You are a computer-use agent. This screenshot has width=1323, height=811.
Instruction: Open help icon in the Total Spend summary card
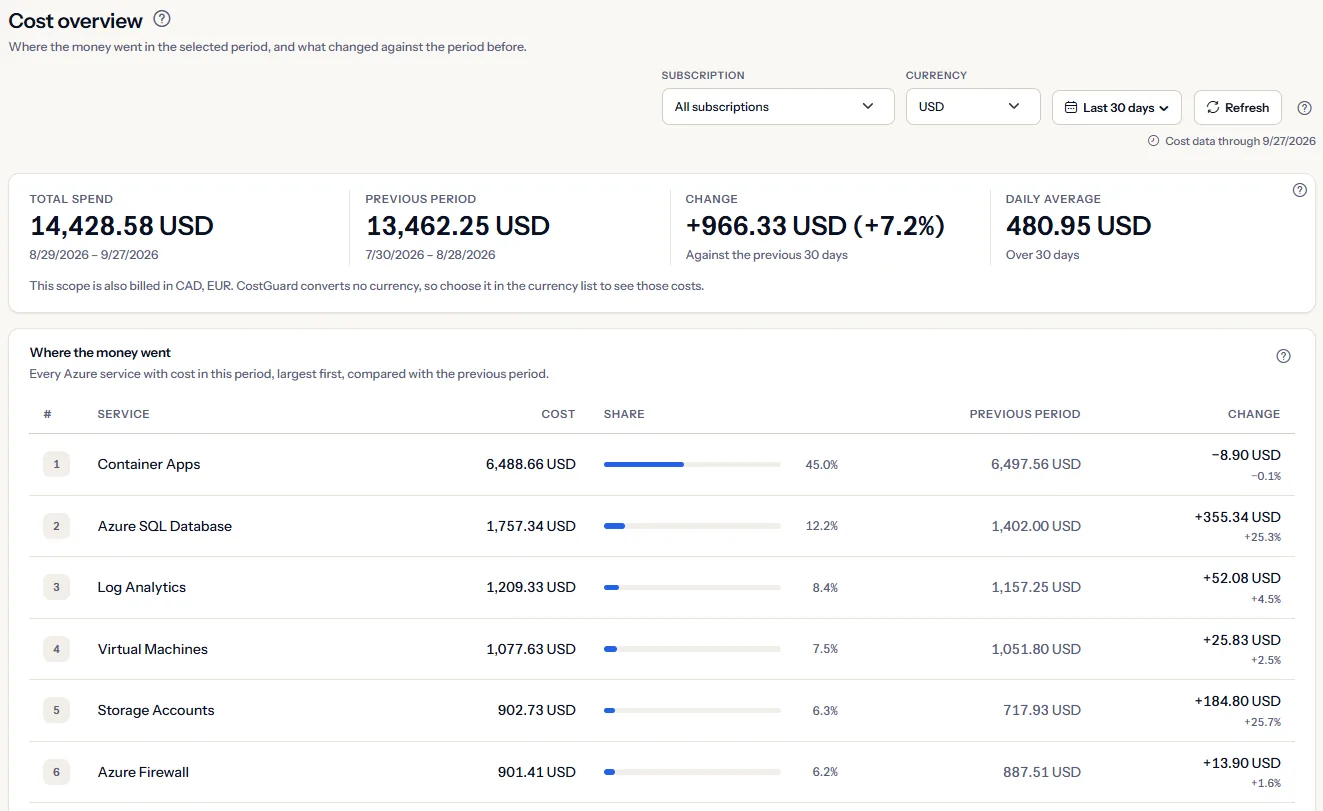(x=1300, y=190)
